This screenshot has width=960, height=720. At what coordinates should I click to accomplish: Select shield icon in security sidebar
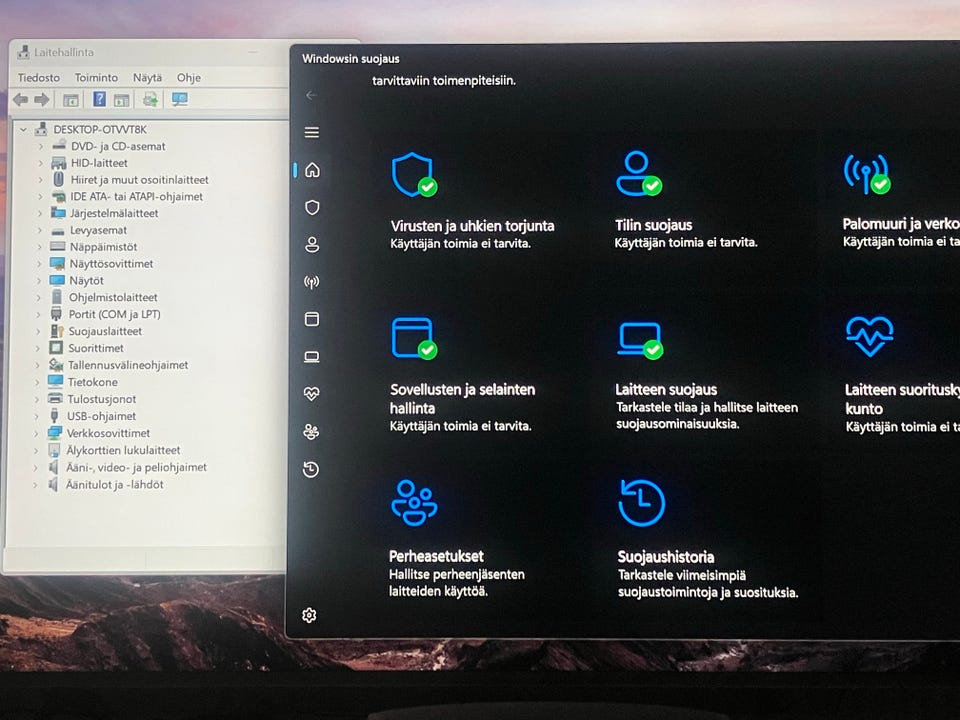[x=312, y=208]
